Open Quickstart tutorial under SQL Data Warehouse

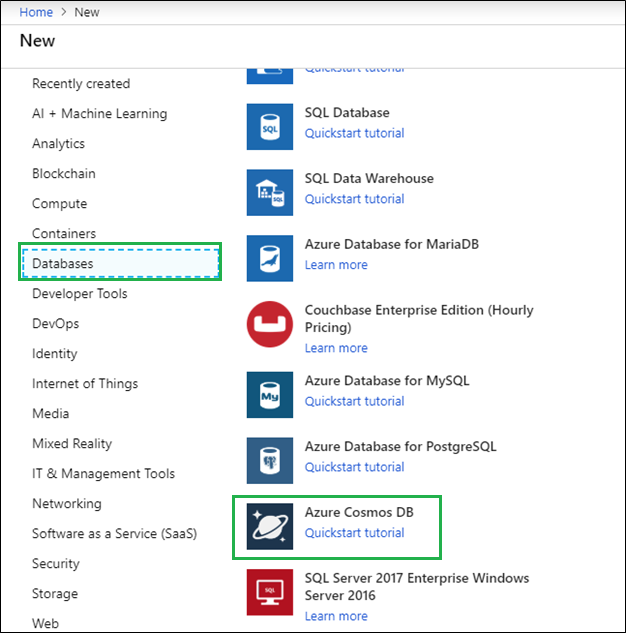[x=354, y=199]
